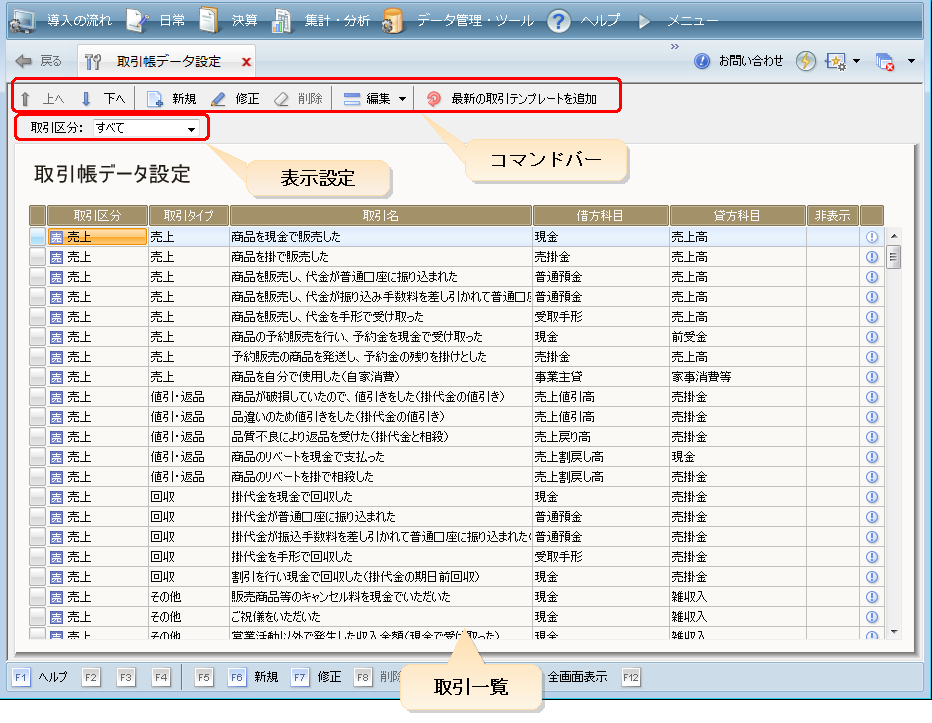This screenshot has height=723, width=932.
Task: Move the row down with 下へ
Action: (x=102, y=99)
